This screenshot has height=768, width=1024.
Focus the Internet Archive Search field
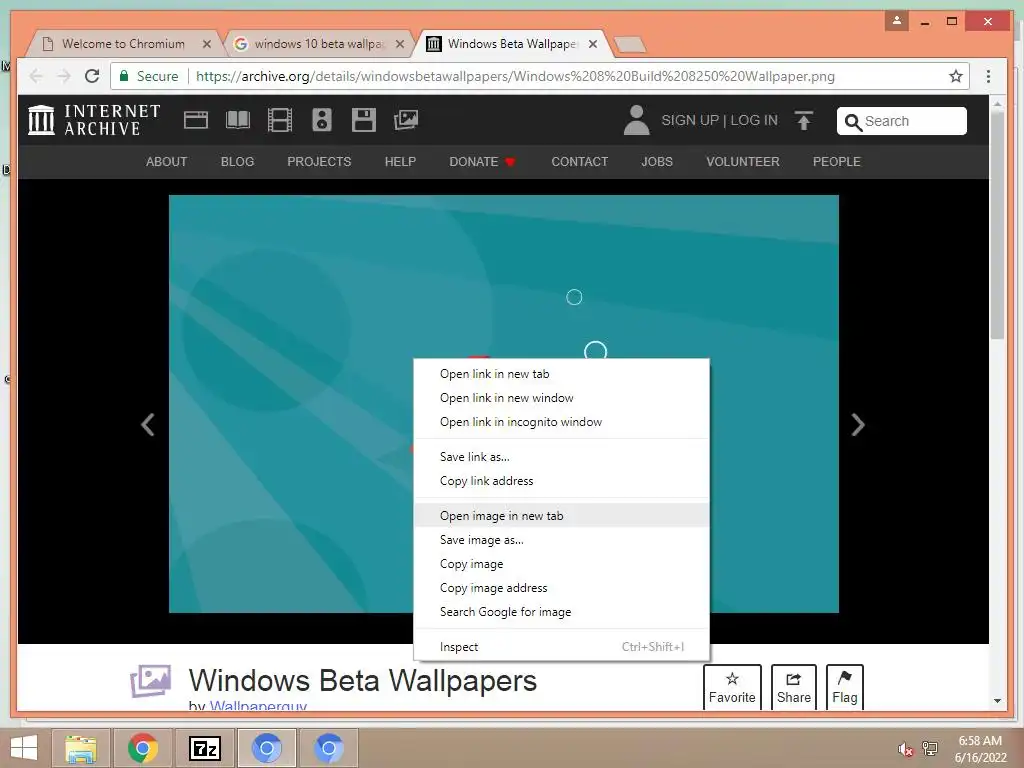pyautogui.click(x=901, y=121)
